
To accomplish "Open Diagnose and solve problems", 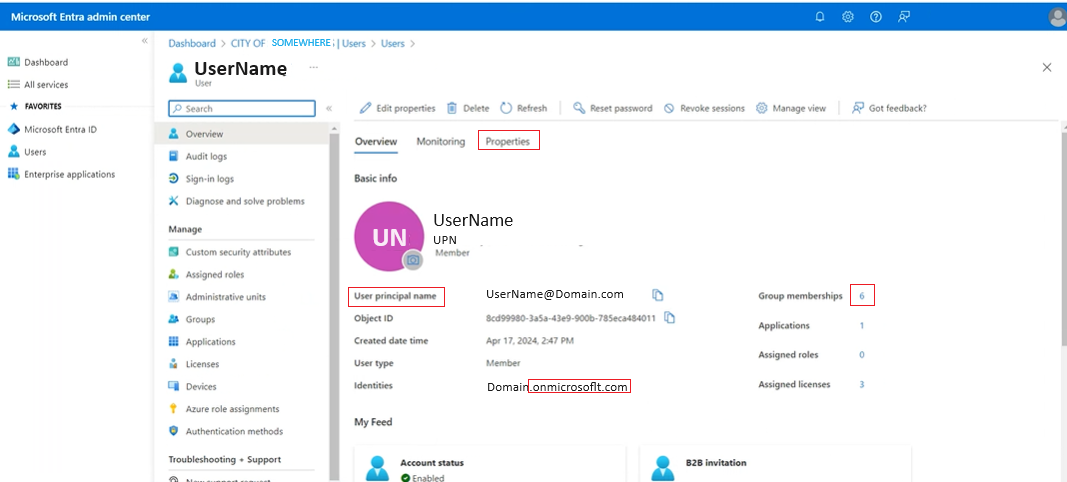I will (247, 202).
